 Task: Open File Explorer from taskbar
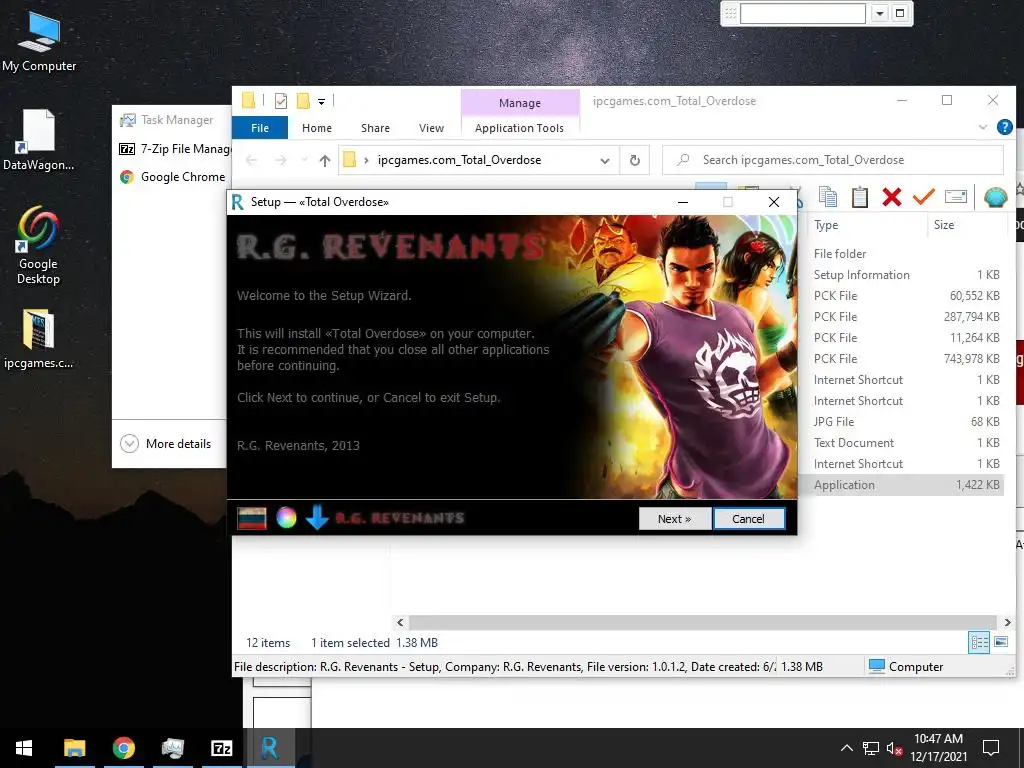[x=74, y=748]
